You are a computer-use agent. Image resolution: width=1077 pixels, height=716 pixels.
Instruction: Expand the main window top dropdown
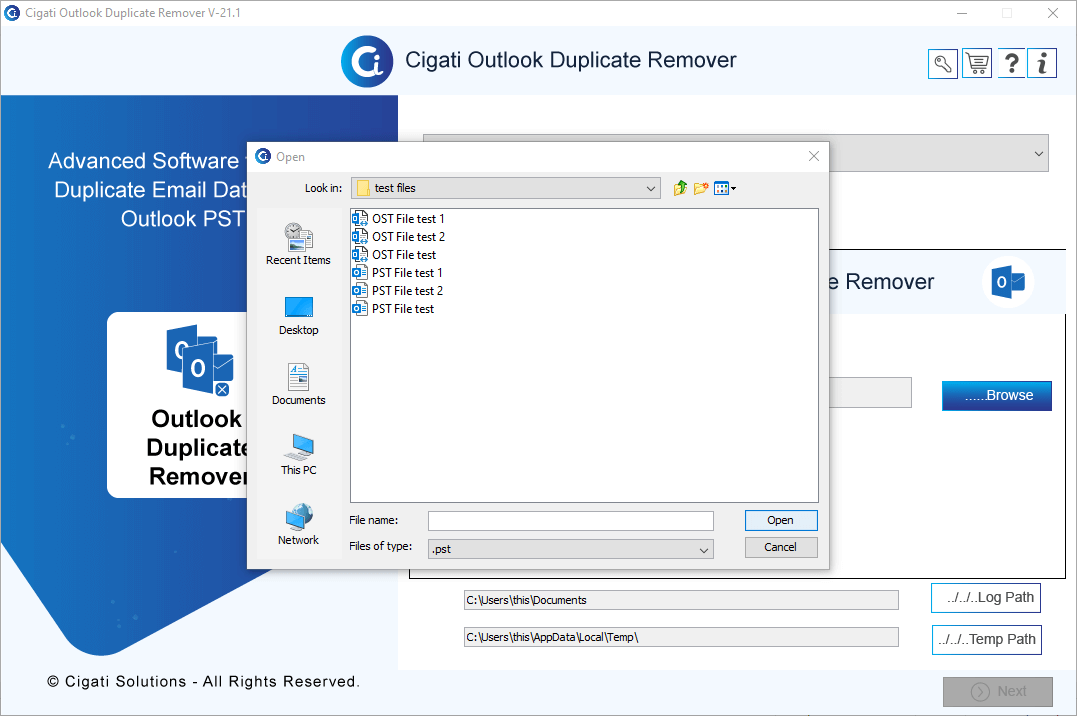[1039, 154]
